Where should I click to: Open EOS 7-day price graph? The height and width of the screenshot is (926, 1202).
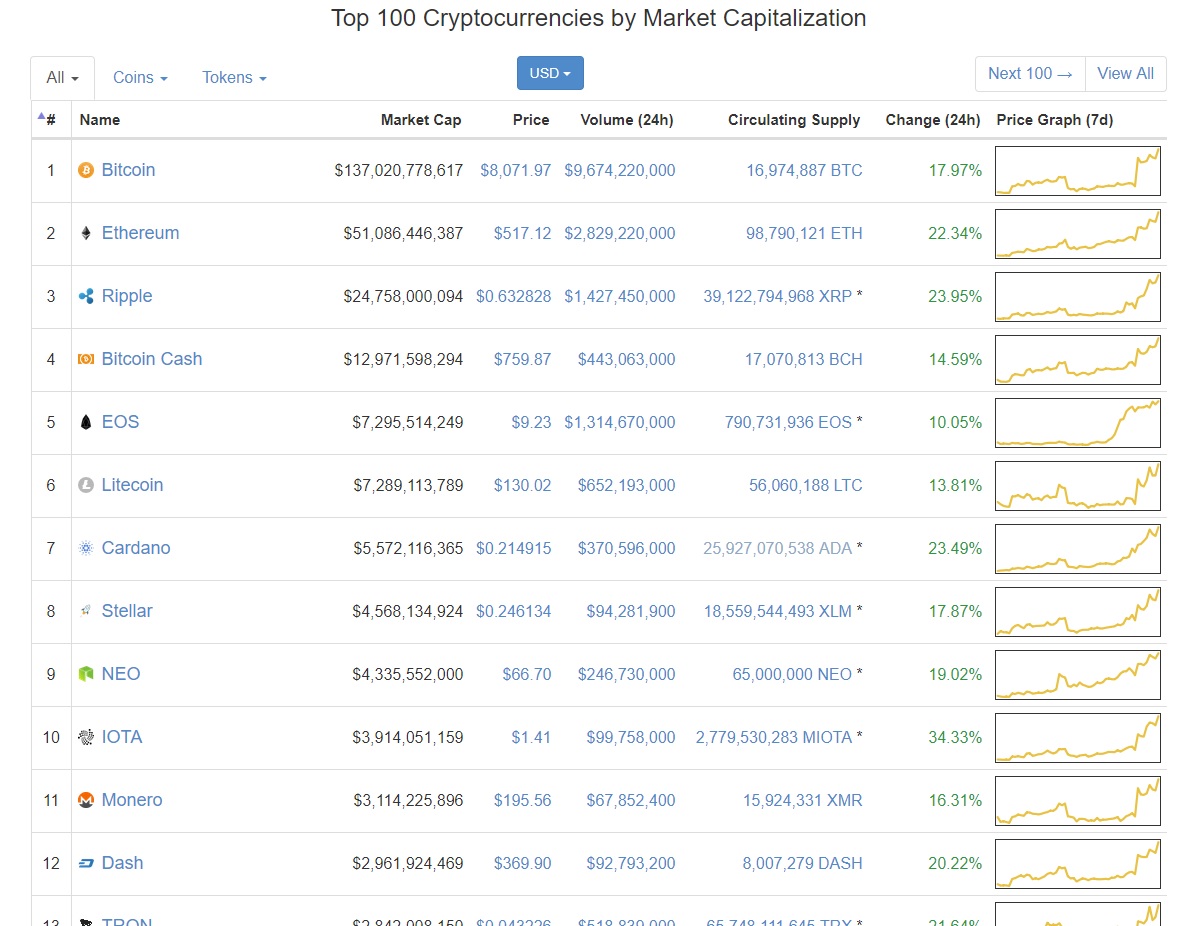pos(1078,423)
